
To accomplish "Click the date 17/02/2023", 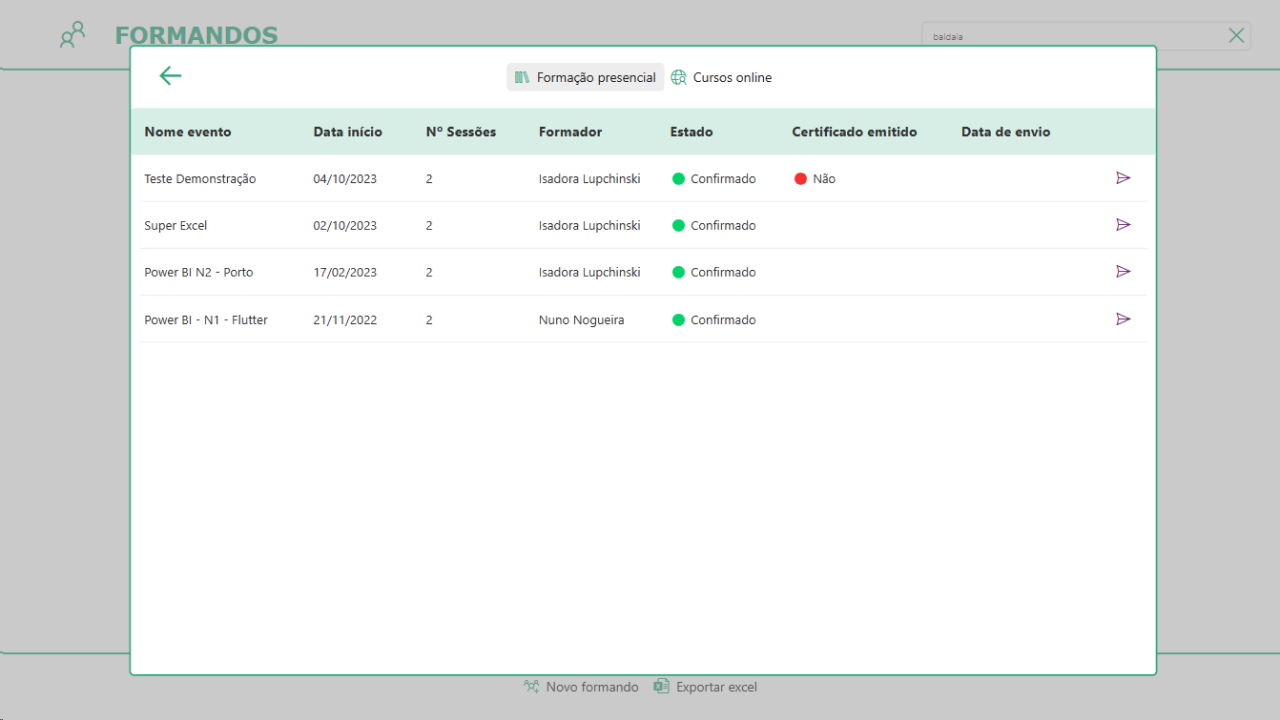I will [x=345, y=272].
